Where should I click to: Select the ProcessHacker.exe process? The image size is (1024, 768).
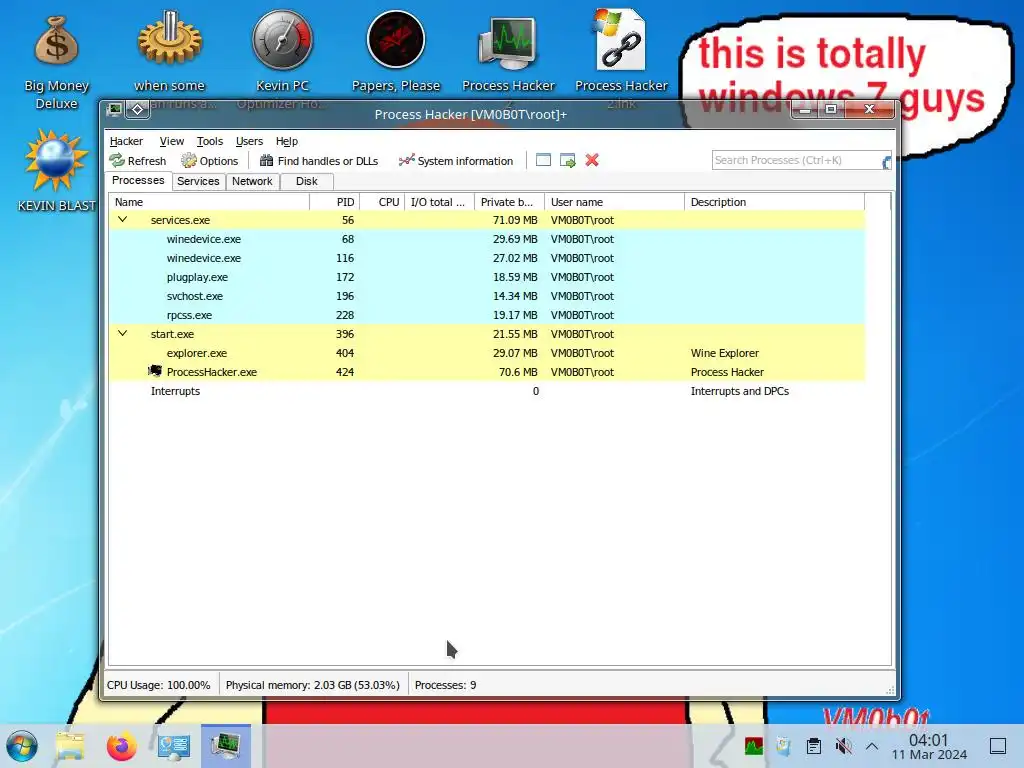(487, 372)
